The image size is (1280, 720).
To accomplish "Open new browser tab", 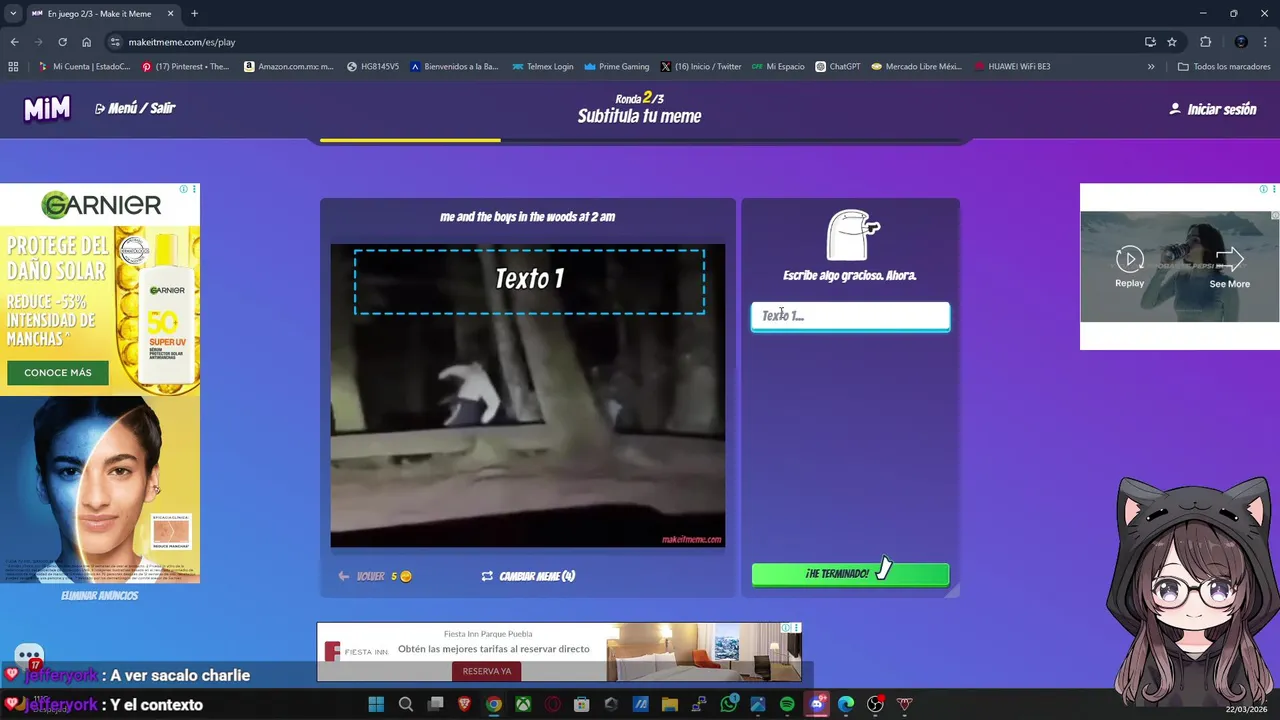I will click(x=194, y=14).
